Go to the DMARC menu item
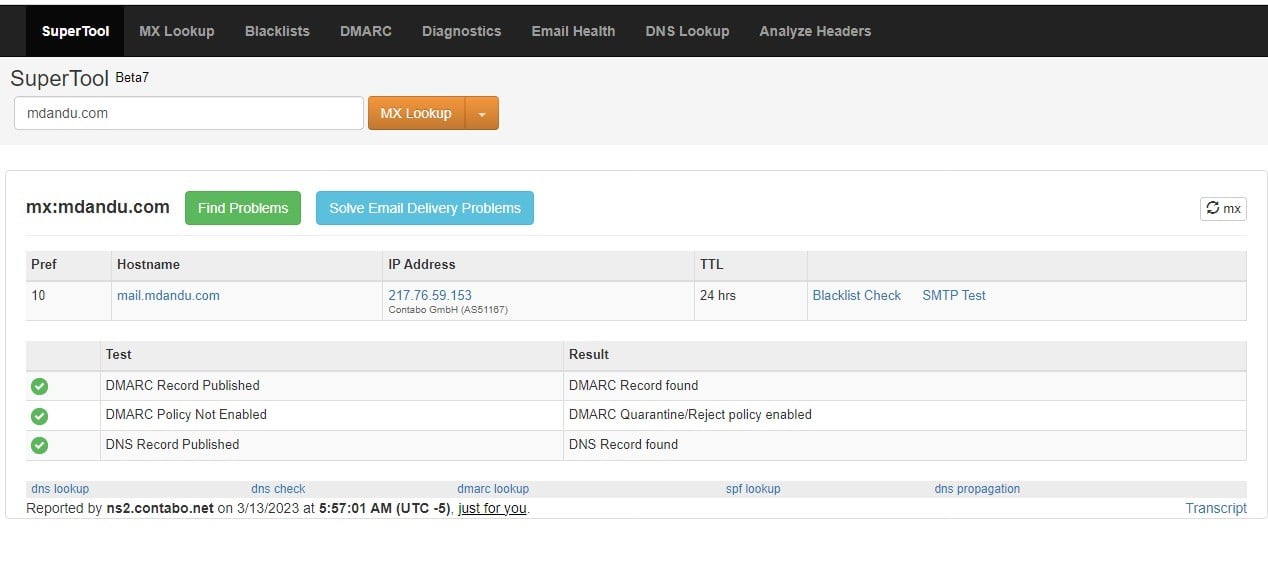Screen dimensions: 1268x565 pyautogui.click(x=365, y=31)
